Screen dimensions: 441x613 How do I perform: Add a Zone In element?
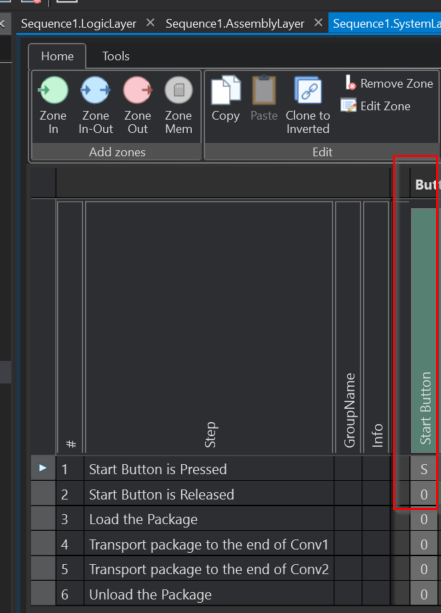coord(53,106)
